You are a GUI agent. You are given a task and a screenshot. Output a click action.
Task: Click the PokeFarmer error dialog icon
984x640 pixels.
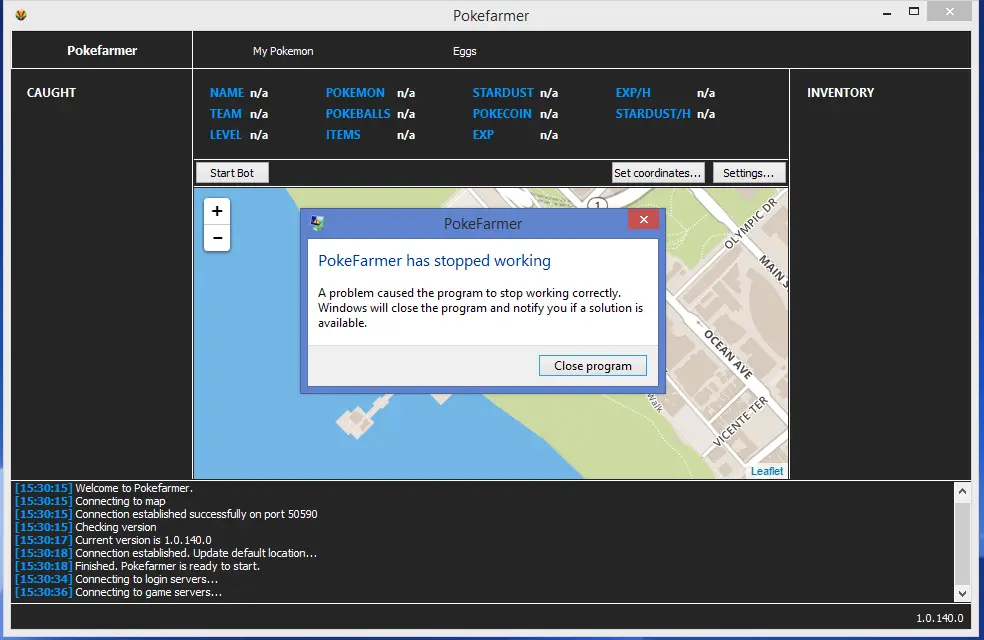318,223
